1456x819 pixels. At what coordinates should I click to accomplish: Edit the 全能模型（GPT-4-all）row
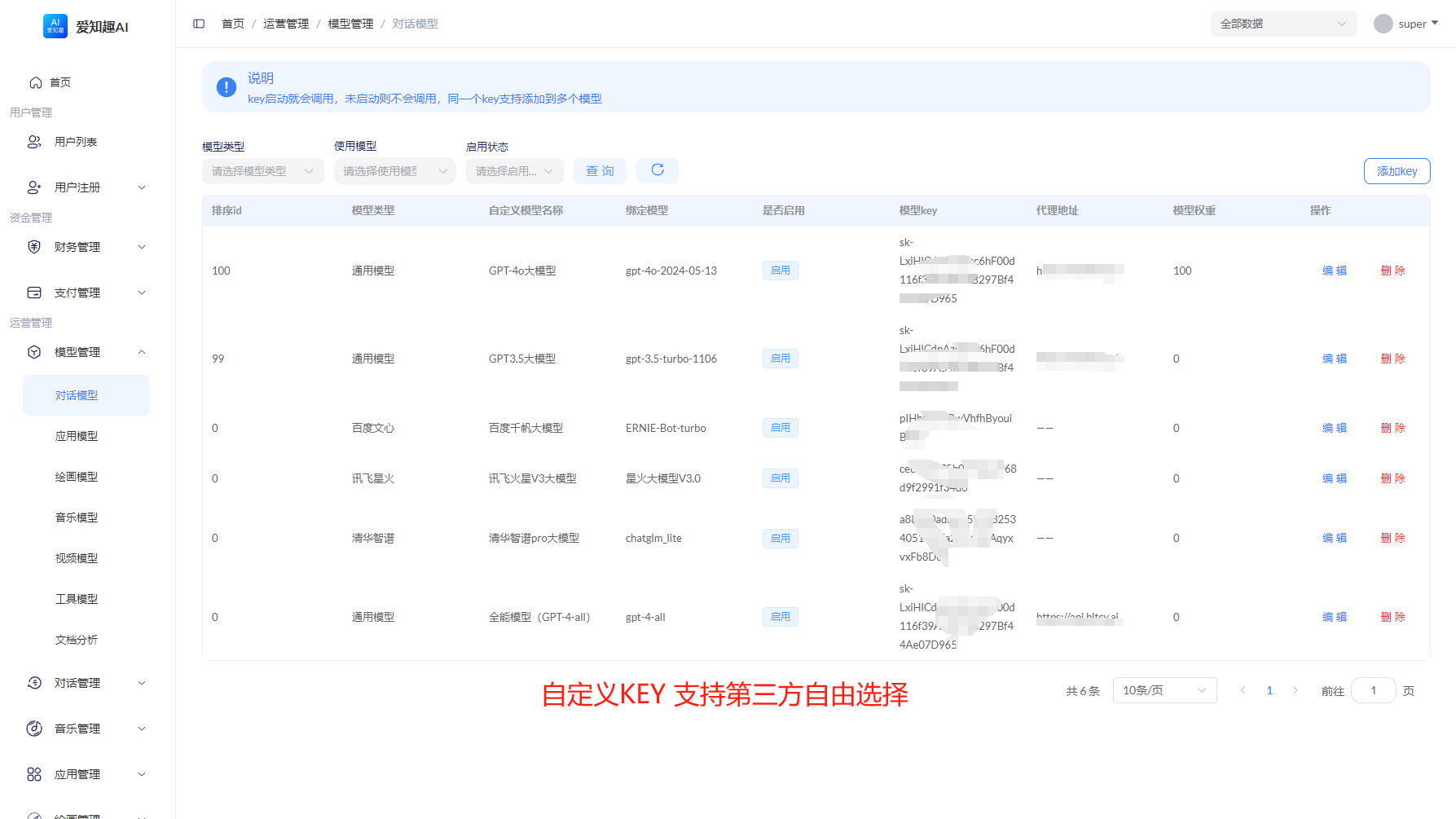point(1335,617)
